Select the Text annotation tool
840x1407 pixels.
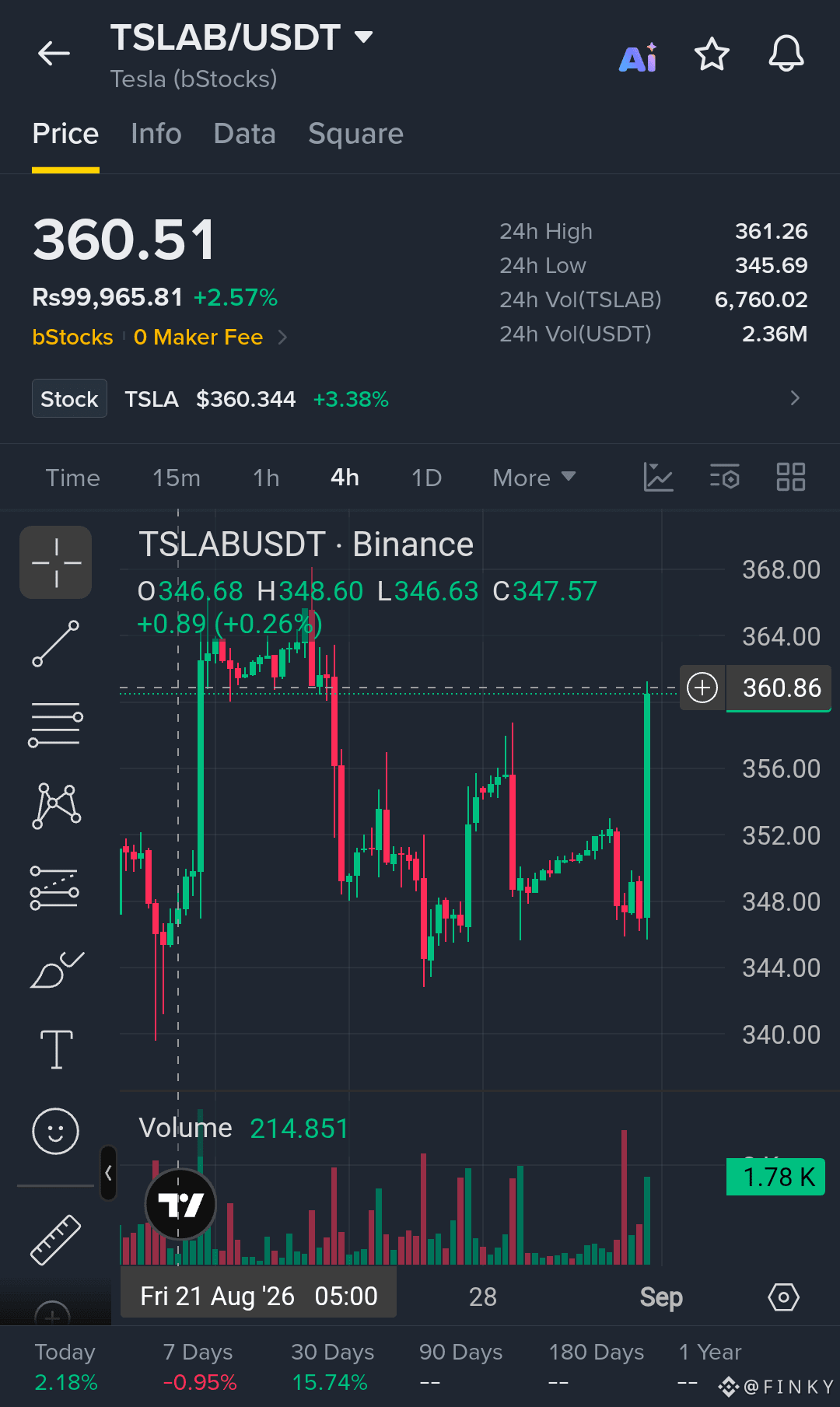[x=57, y=1049]
